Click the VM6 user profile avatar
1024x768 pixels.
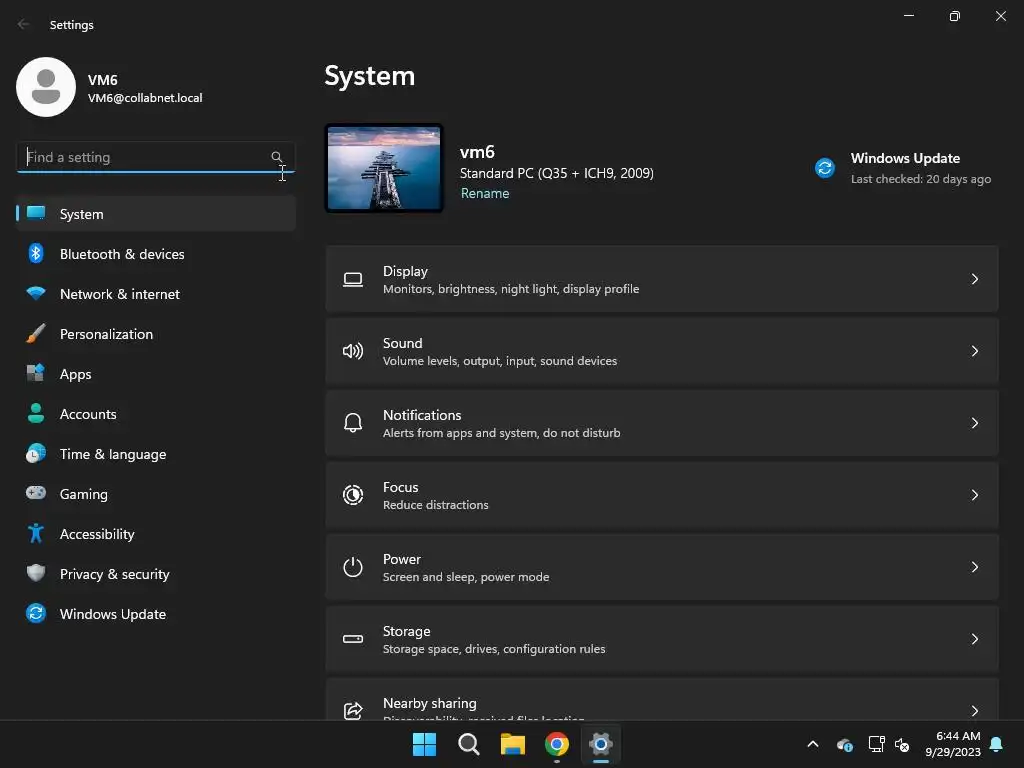(46, 87)
